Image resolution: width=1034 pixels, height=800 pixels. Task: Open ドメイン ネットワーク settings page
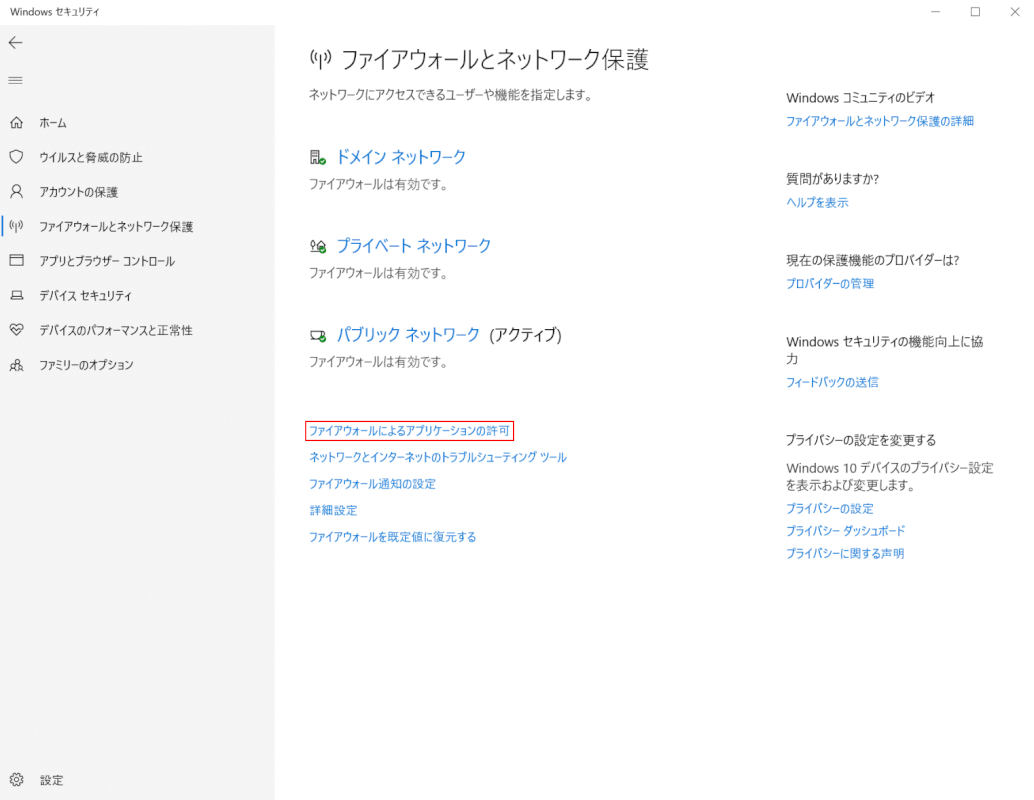tap(401, 156)
